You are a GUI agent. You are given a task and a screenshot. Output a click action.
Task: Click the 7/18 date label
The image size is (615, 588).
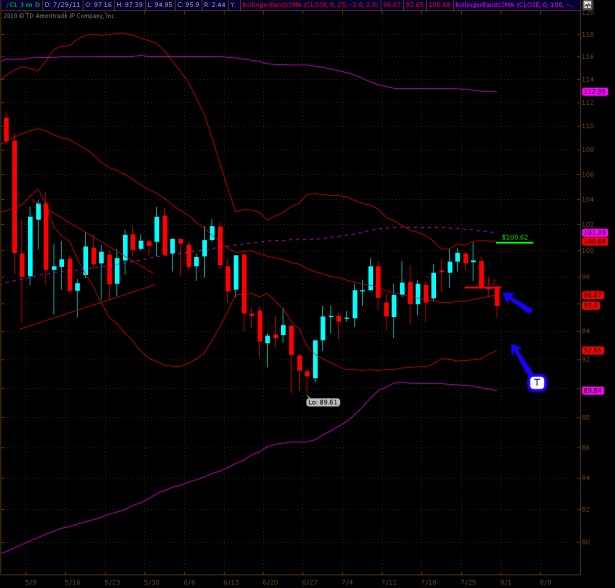pyautogui.click(x=428, y=583)
